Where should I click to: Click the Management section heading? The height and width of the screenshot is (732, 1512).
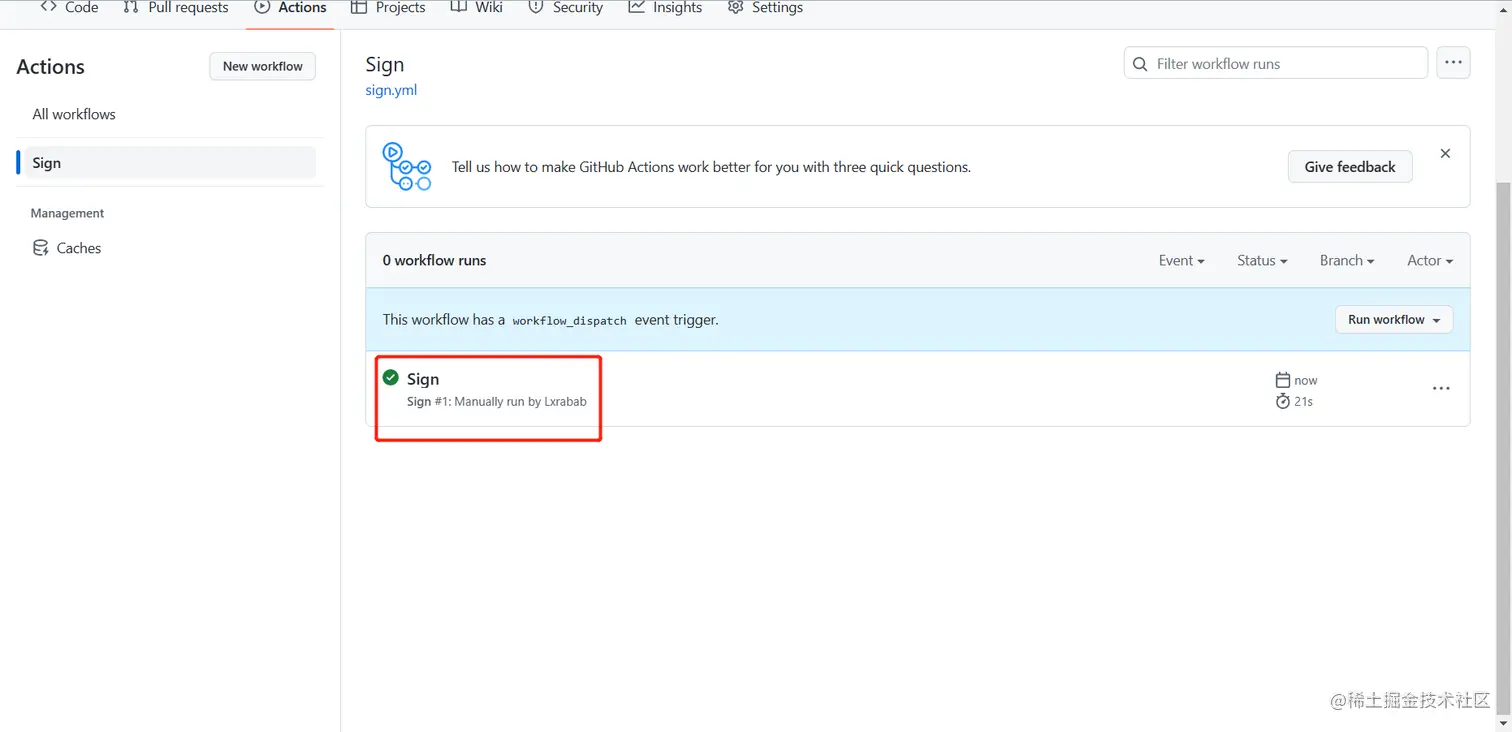(67, 213)
